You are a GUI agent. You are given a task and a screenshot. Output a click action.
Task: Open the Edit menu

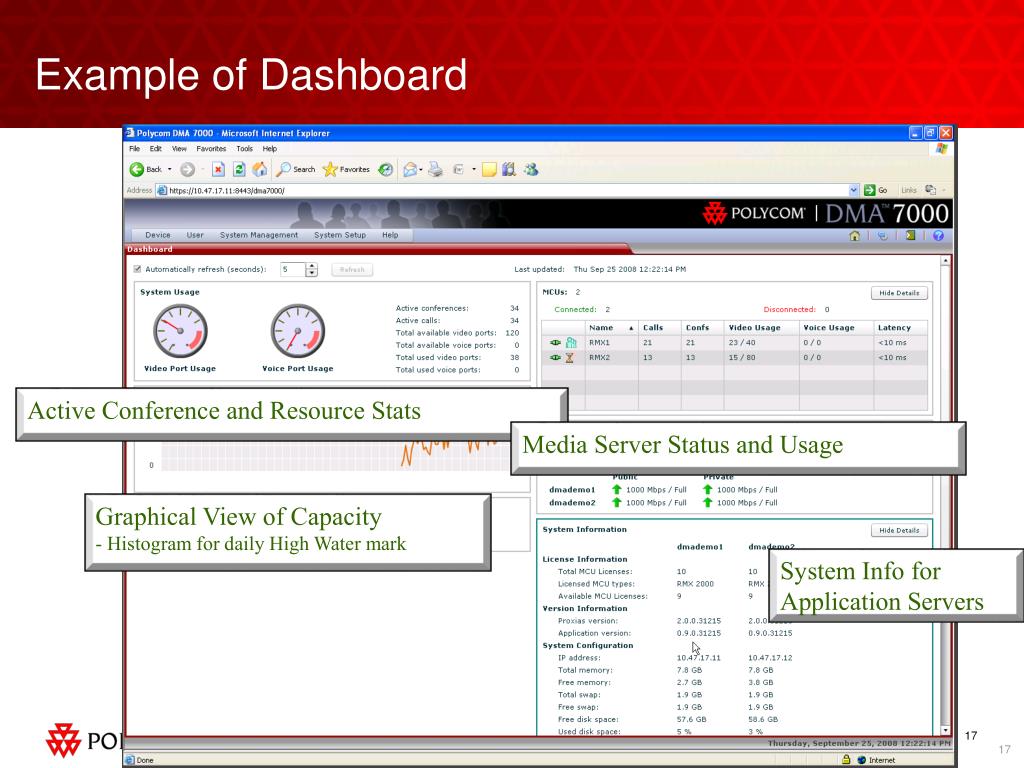[155, 149]
